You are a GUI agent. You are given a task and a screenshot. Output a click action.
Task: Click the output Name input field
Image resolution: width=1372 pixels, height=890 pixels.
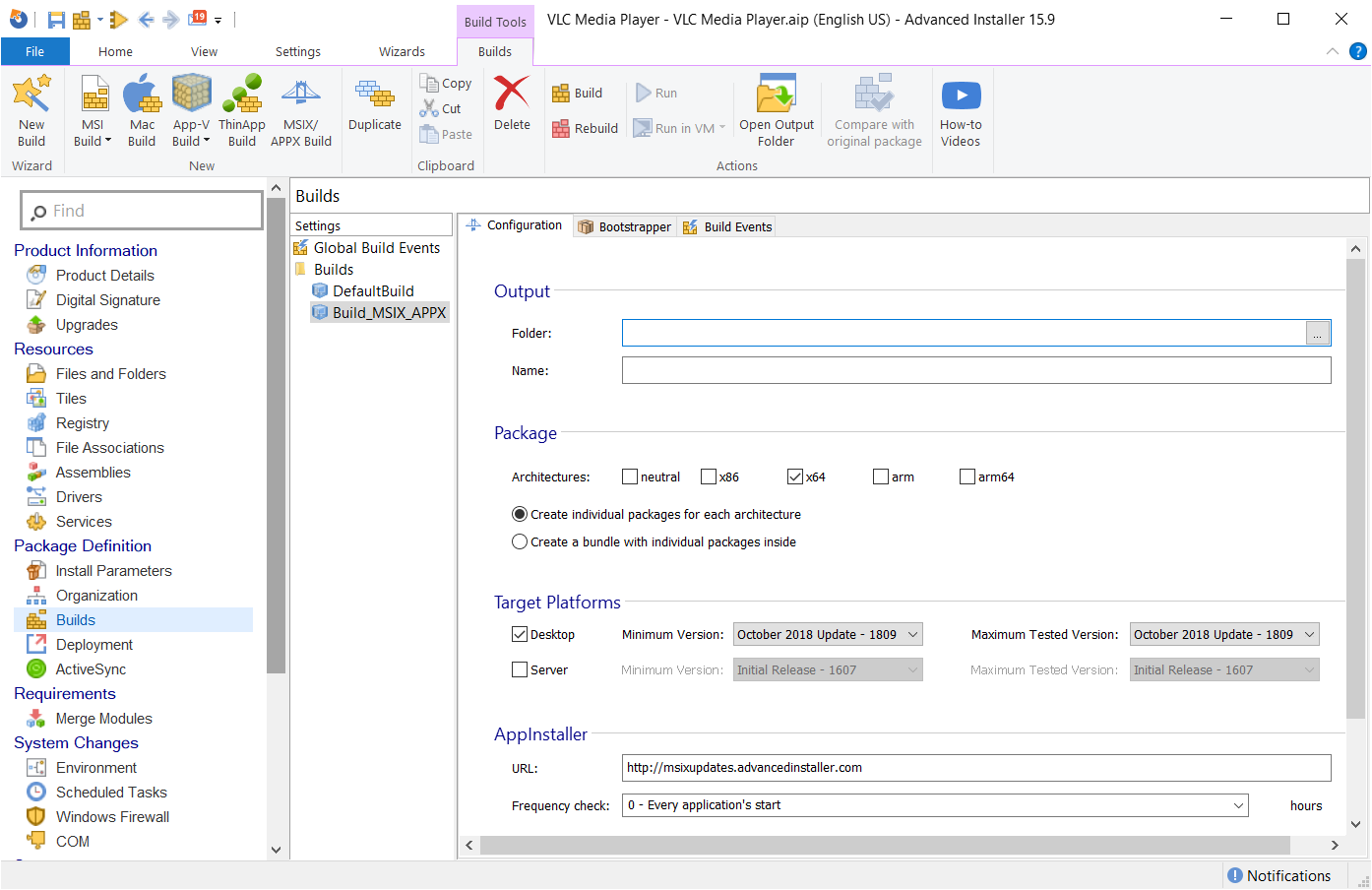[976, 370]
